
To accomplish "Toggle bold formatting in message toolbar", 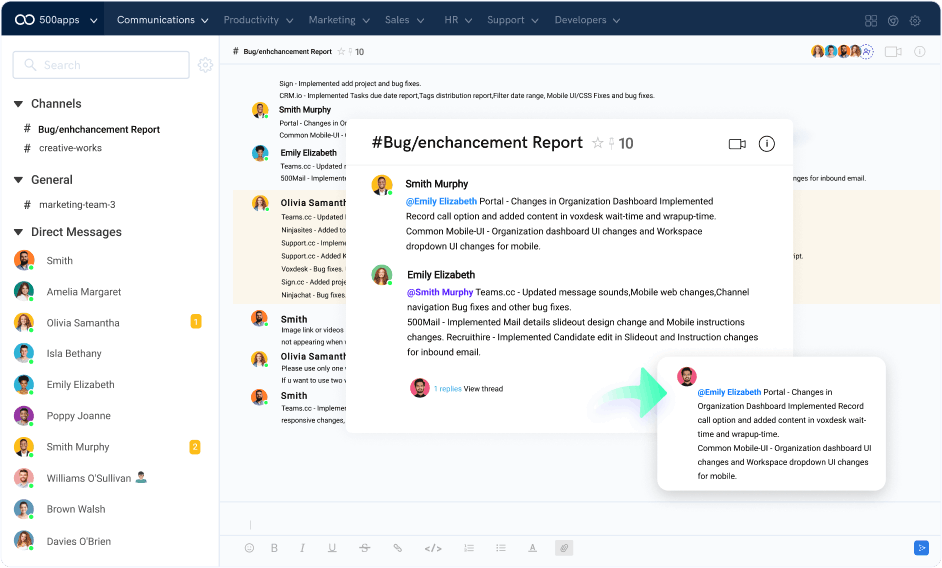I will coord(274,548).
